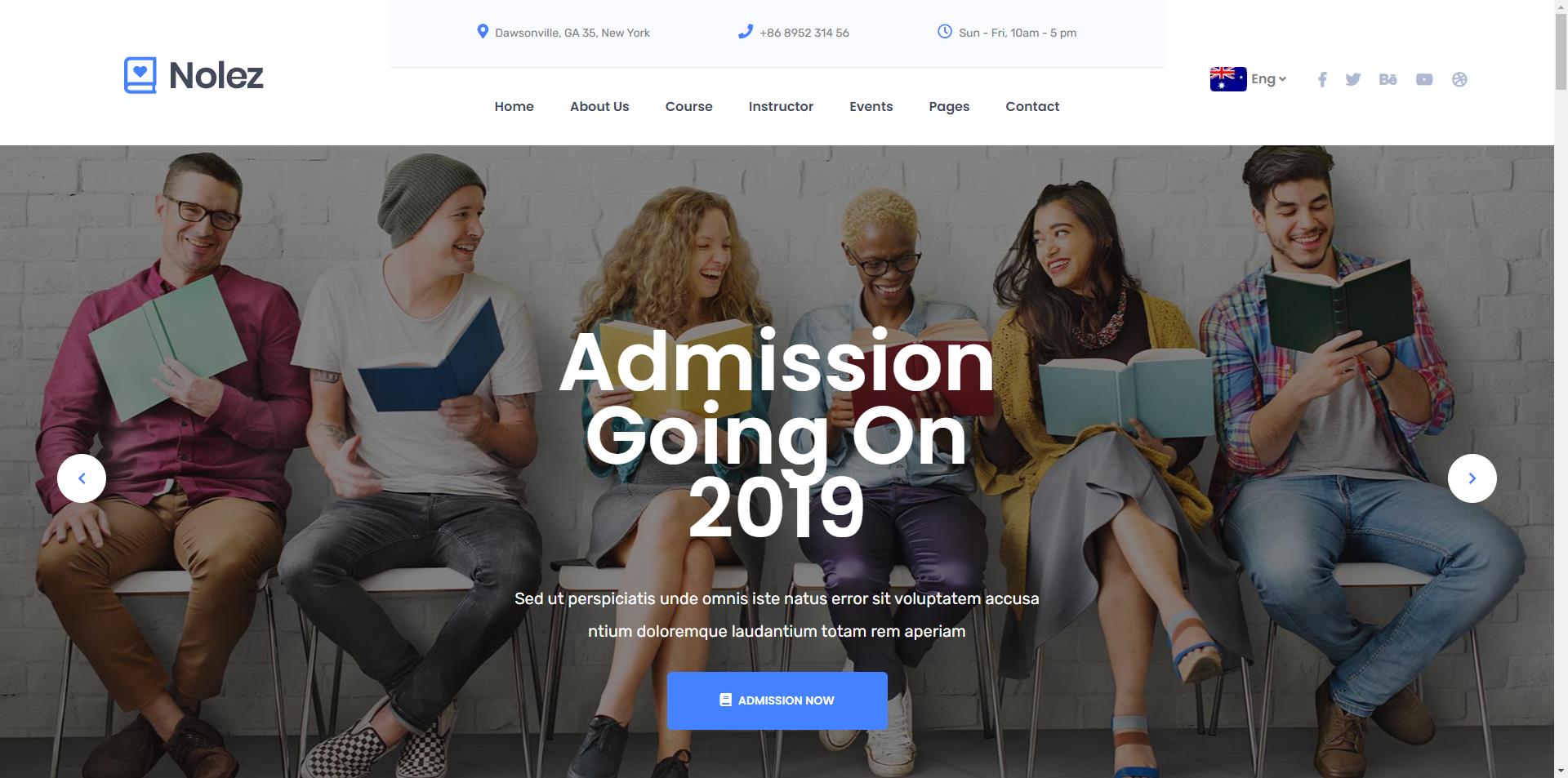Click the Admission Now button
Screen dimensions: 1568x778
point(777,700)
